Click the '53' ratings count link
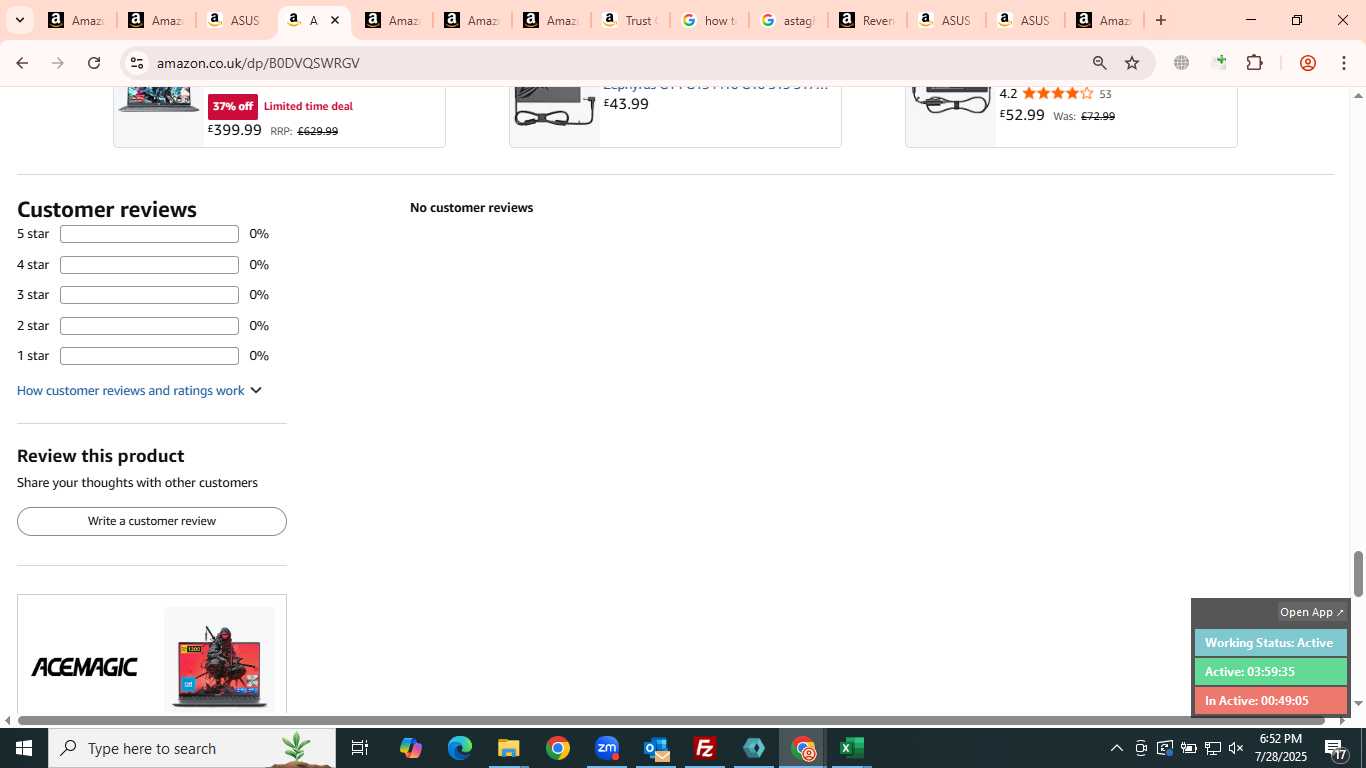 click(x=1105, y=94)
